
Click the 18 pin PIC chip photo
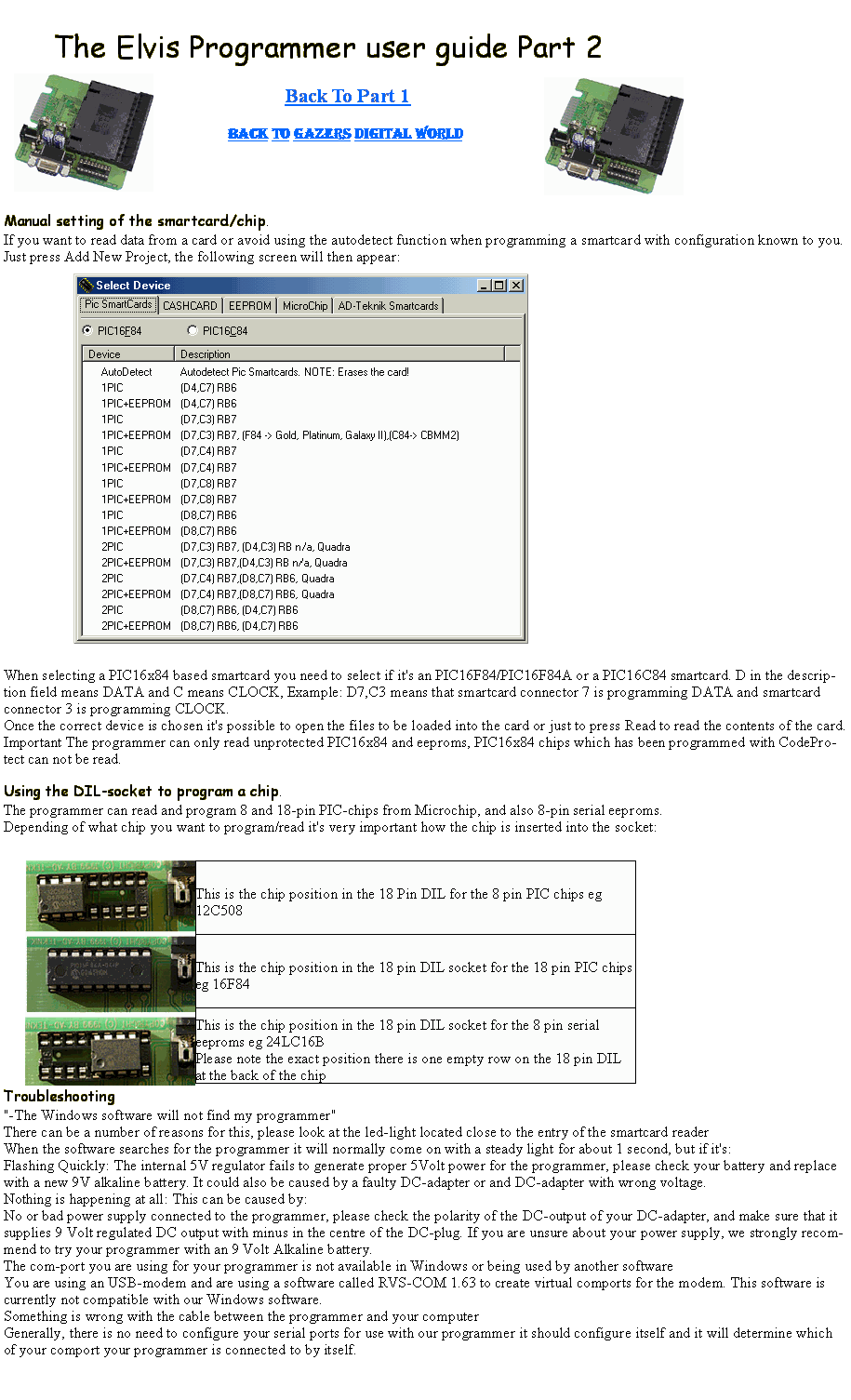coord(110,973)
